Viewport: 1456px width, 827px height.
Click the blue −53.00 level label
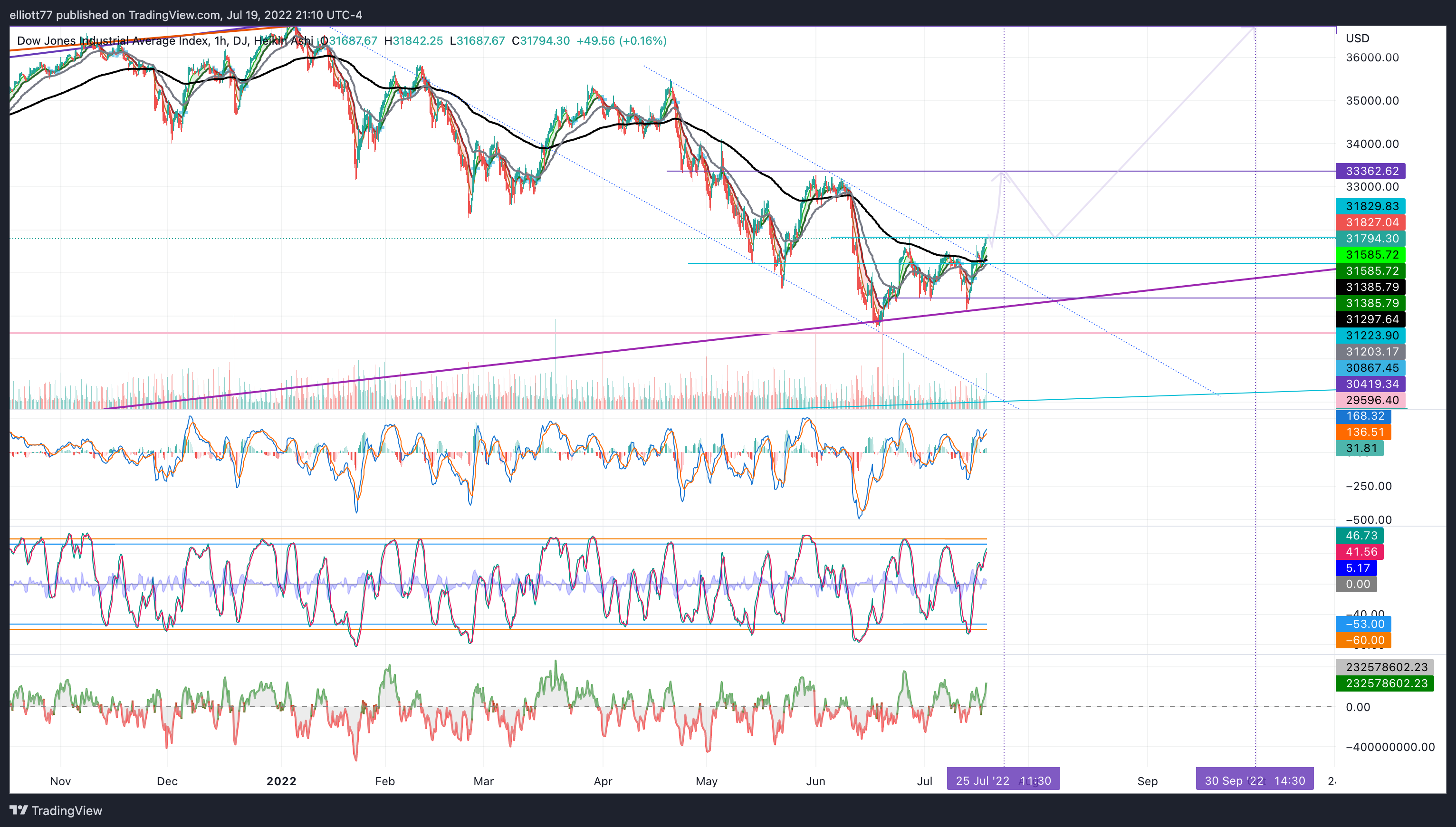click(x=1364, y=624)
